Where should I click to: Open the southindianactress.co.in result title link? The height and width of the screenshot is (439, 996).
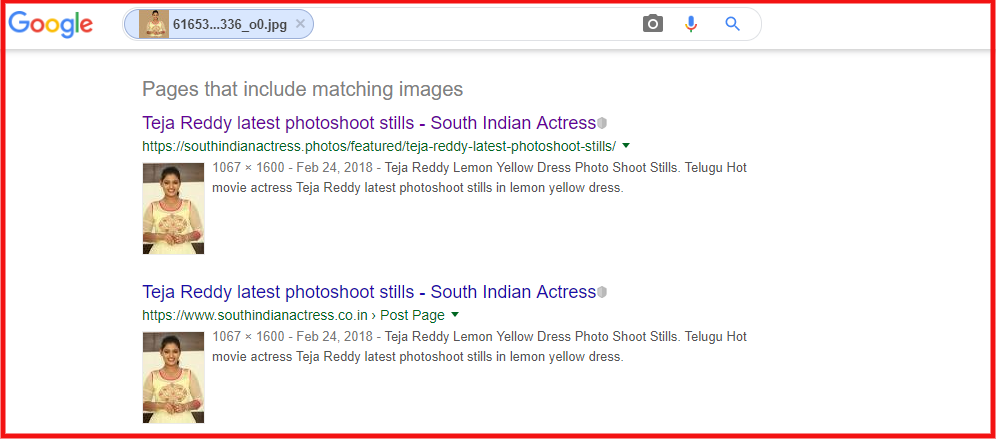coord(368,292)
